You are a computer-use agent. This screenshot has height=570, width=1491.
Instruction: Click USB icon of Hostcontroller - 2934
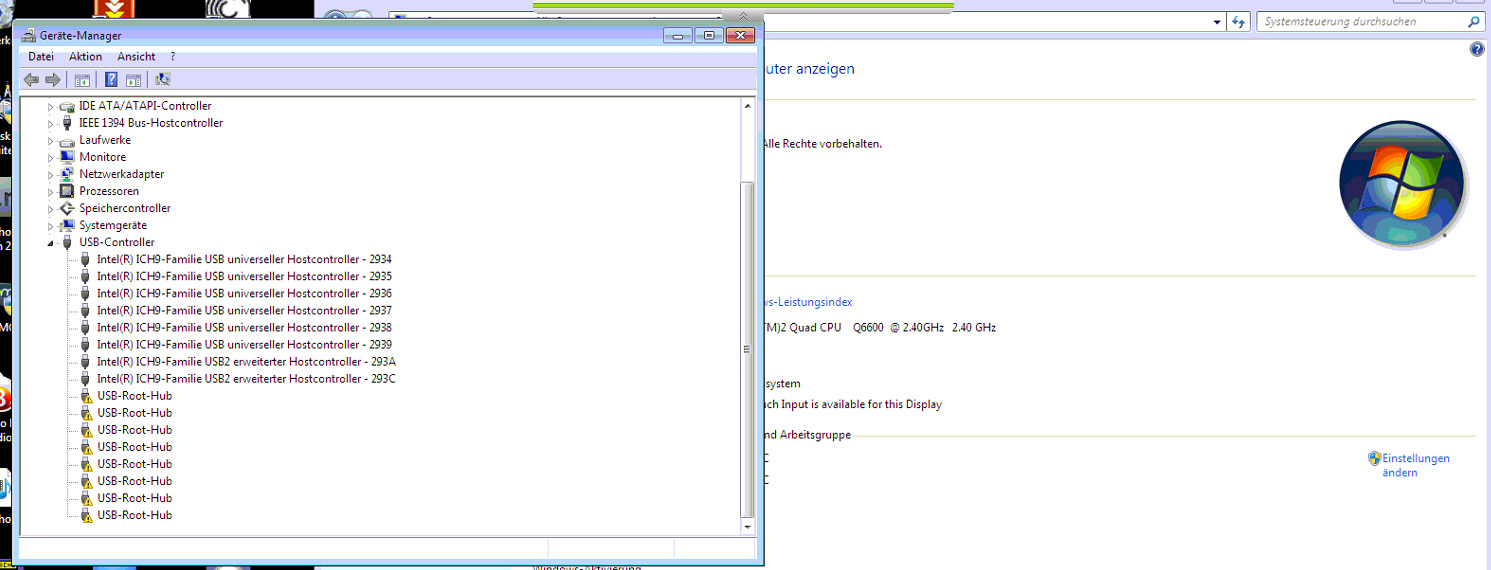coord(85,259)
